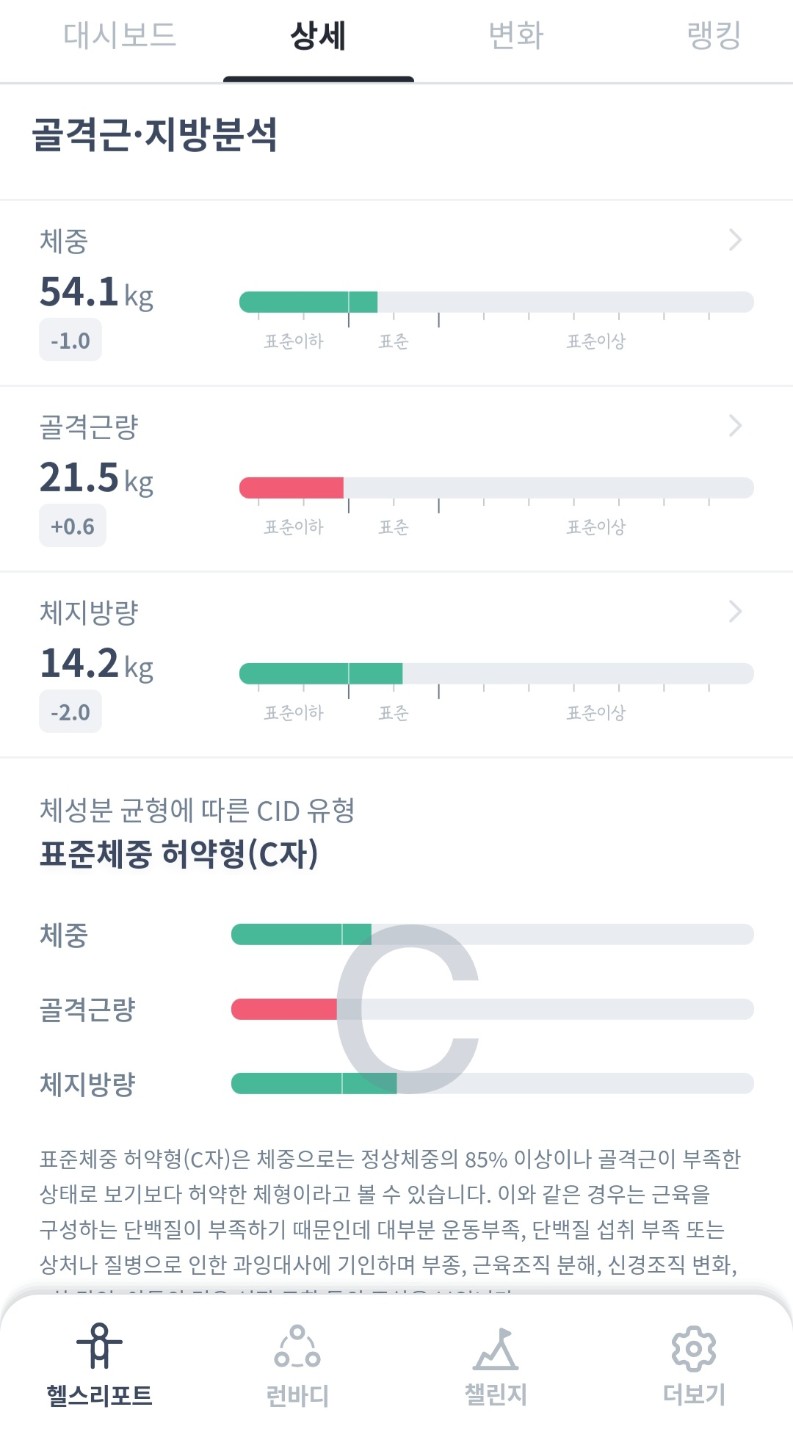Click the green 체중 54.1 kg progress bar

(308, 302)
